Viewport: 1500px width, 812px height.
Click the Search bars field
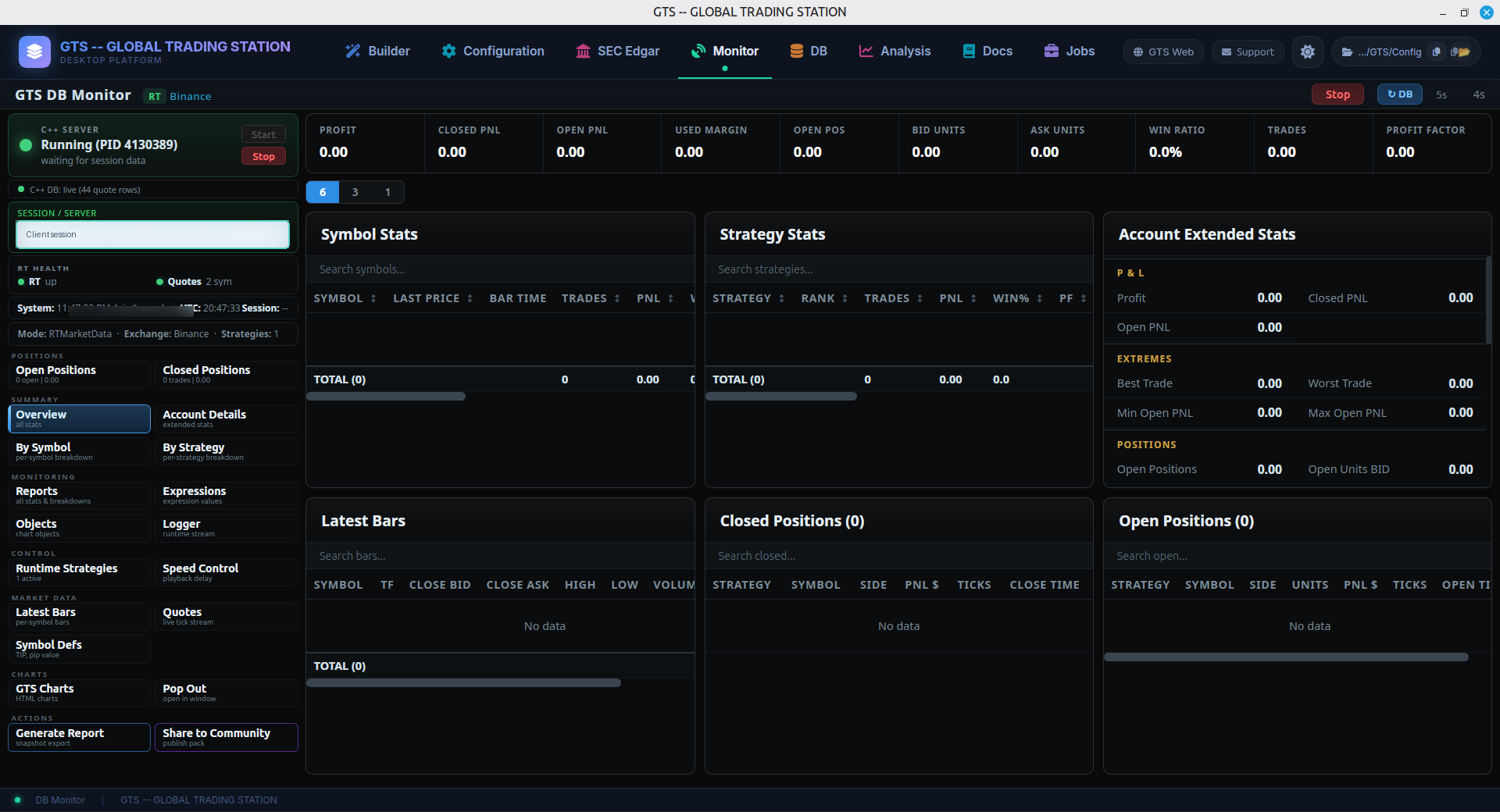(500, 556)
